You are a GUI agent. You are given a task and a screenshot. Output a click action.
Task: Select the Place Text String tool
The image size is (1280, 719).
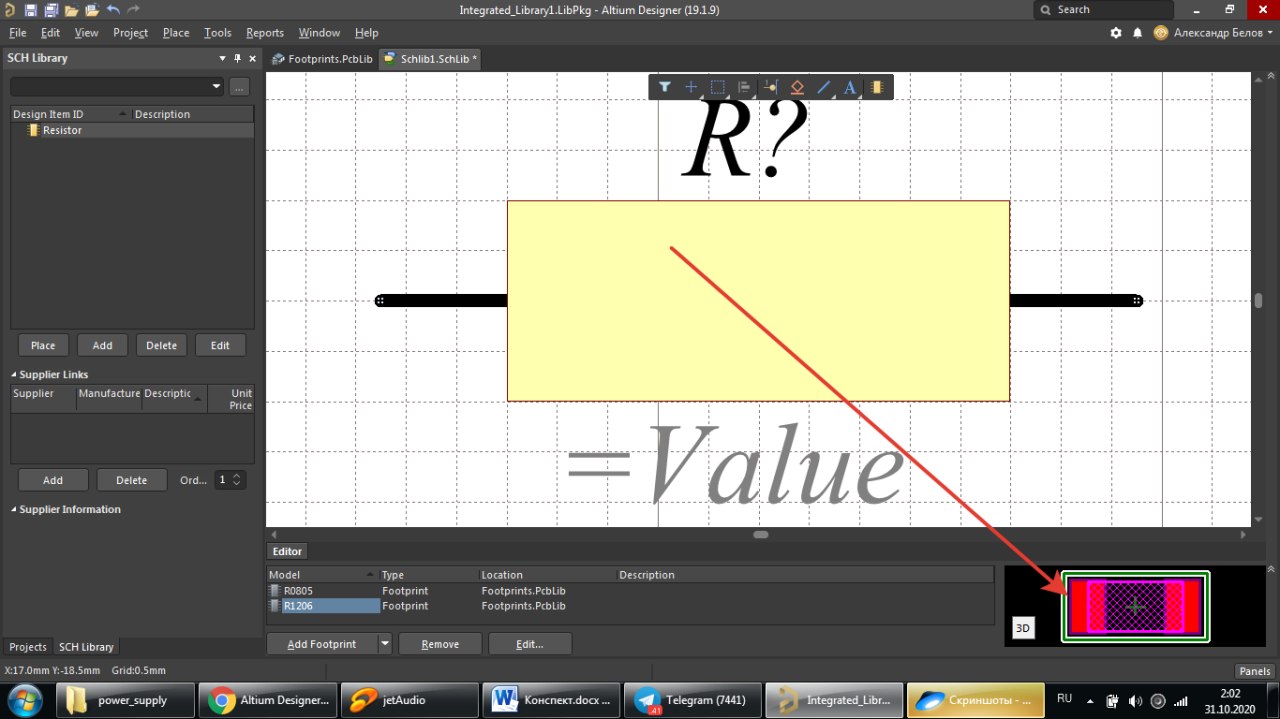(x=850, y=87)
